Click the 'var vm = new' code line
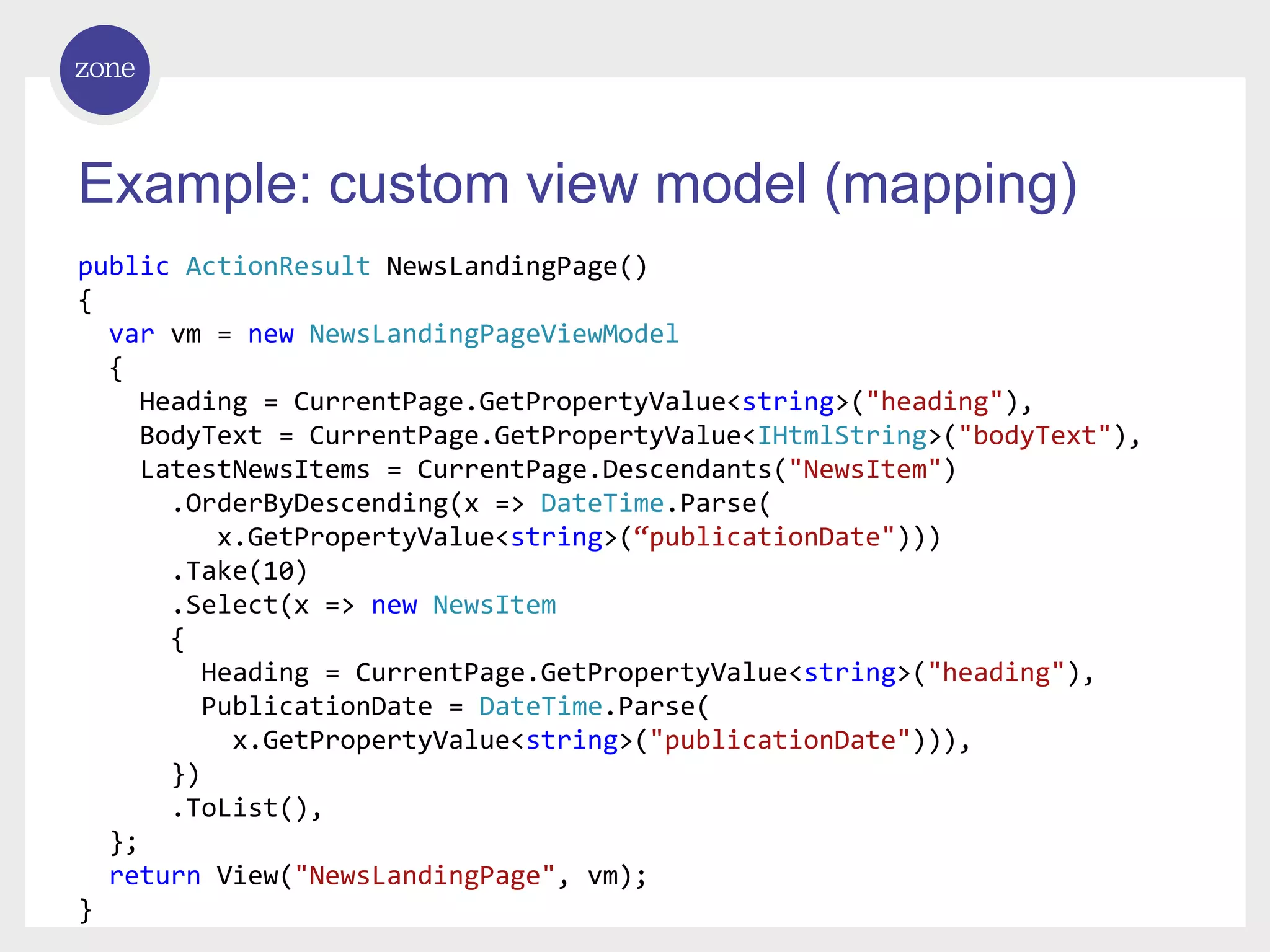This screenshot has height=952, width=1270. click(x=394, y=334)
